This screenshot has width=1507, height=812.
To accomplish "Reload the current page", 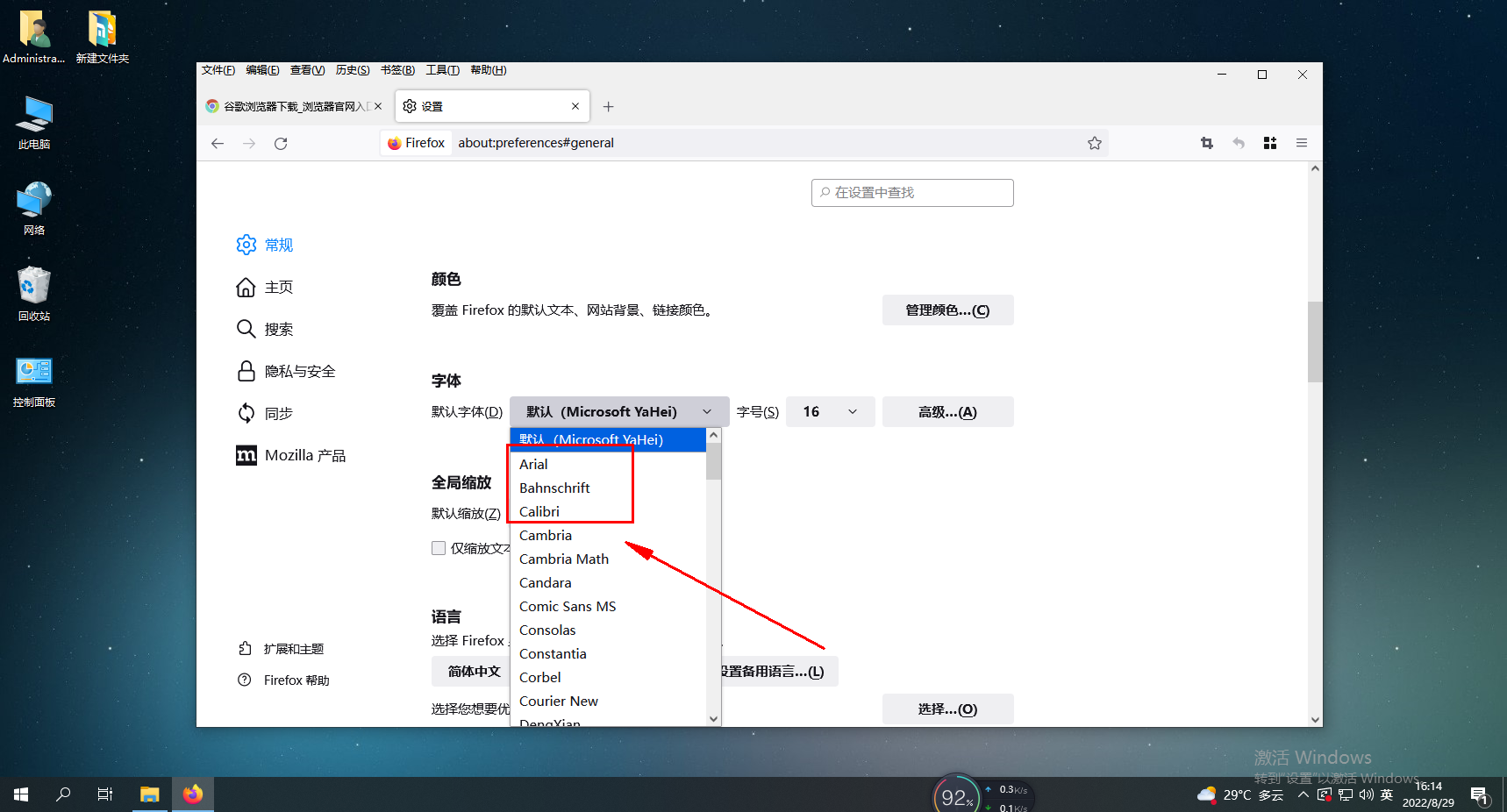I will pyautogui.click(x=281, y=143).
